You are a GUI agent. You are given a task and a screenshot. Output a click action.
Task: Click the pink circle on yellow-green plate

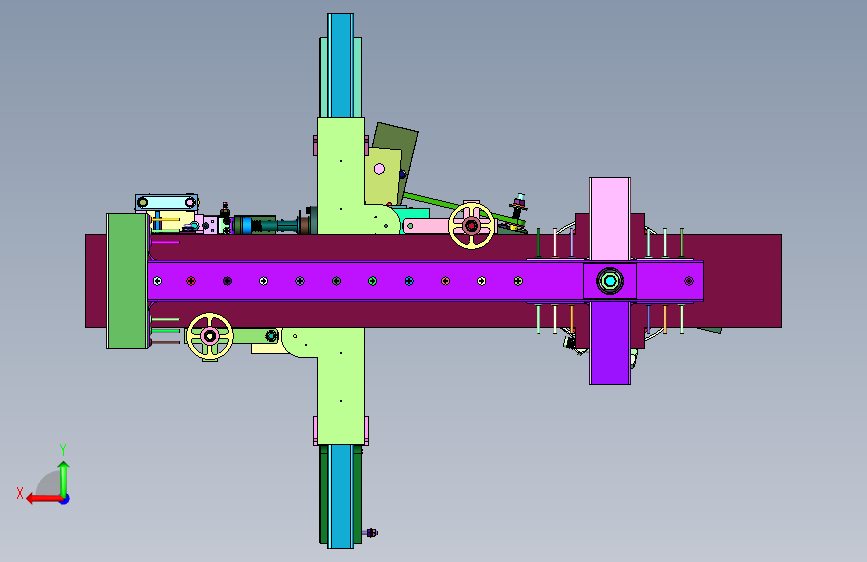(379, 169)
